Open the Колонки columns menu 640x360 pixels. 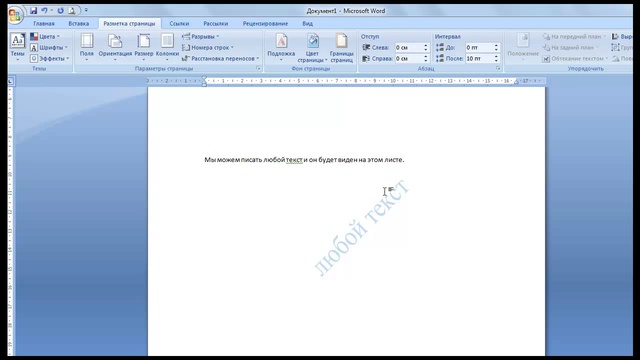click(167, 48)
